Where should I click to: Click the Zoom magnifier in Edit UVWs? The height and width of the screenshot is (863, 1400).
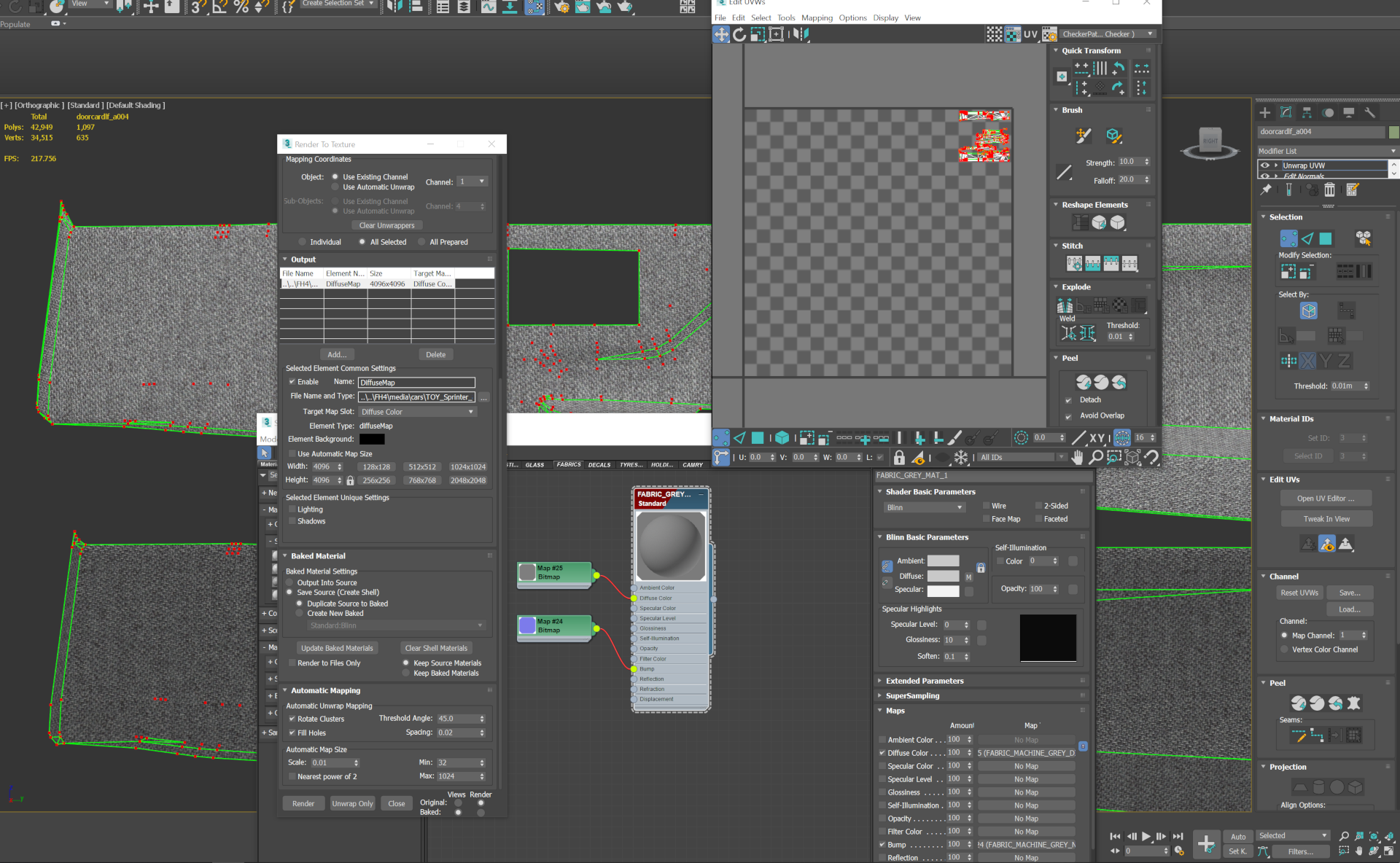tap(1096, 458)
